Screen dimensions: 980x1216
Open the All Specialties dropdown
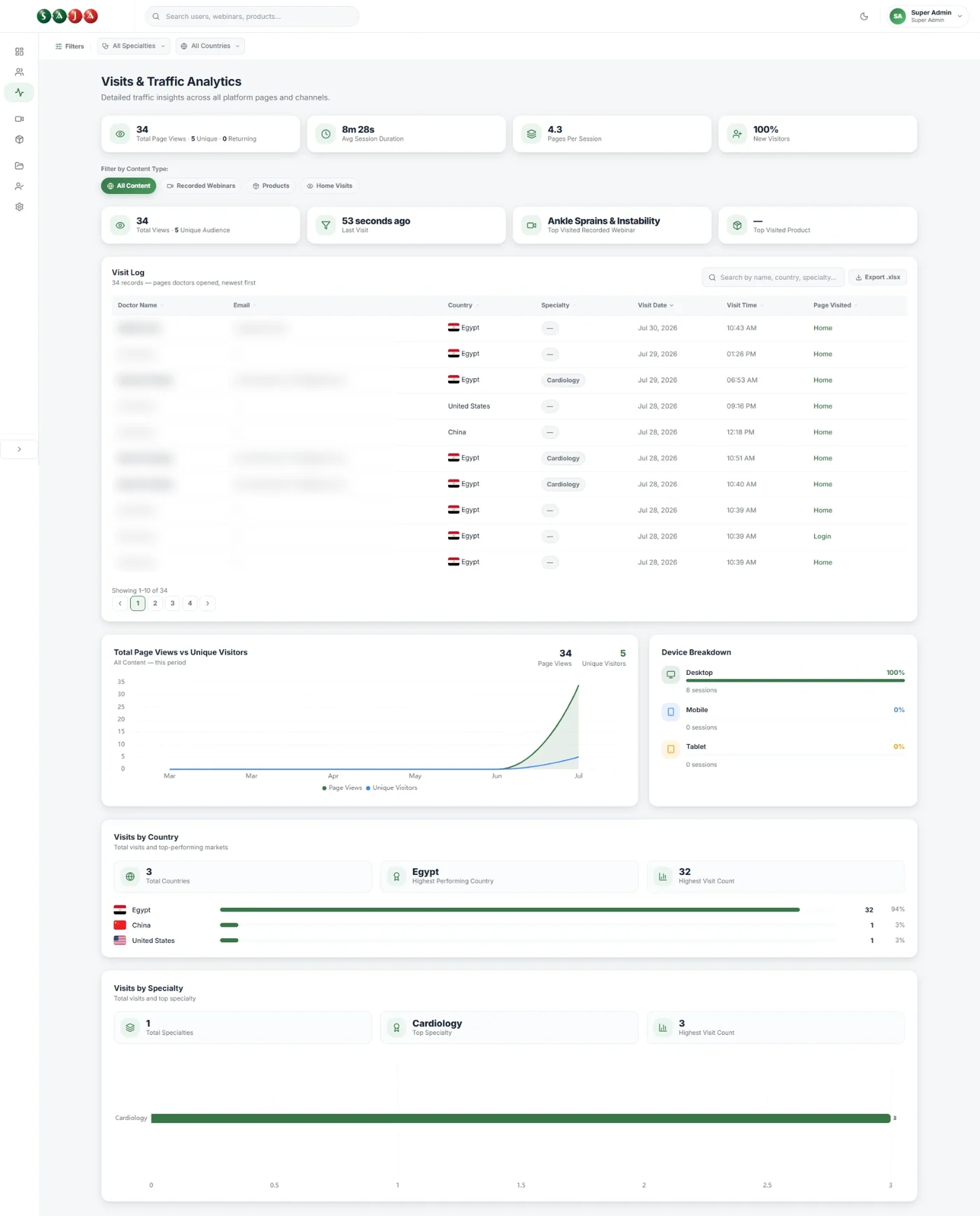click(134, 46)
